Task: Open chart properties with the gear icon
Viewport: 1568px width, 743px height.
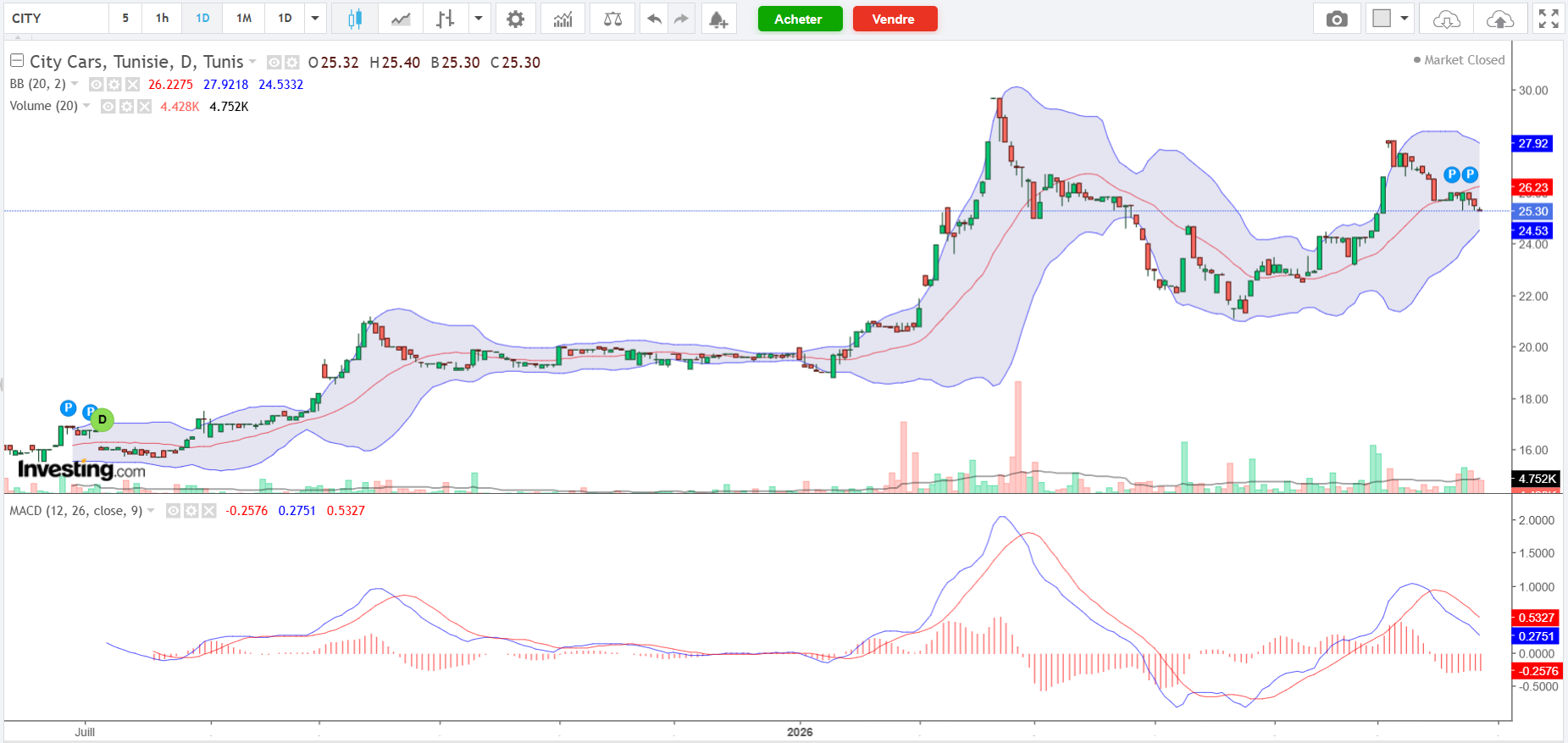Action: [515, 19]
